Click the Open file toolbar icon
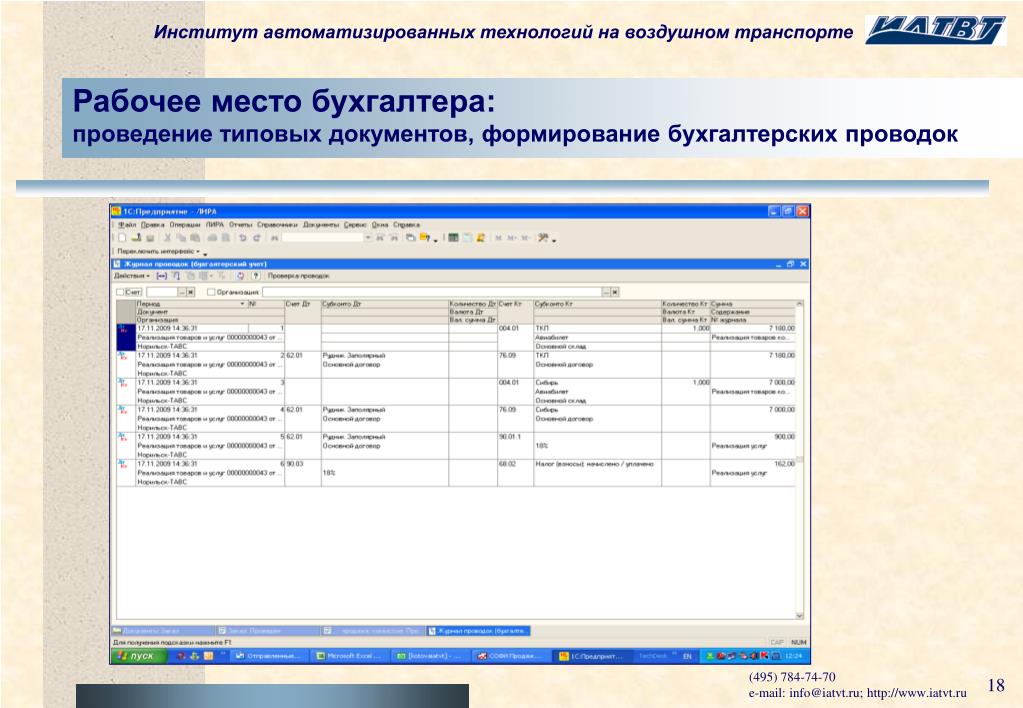 click(x=136, y=238)
